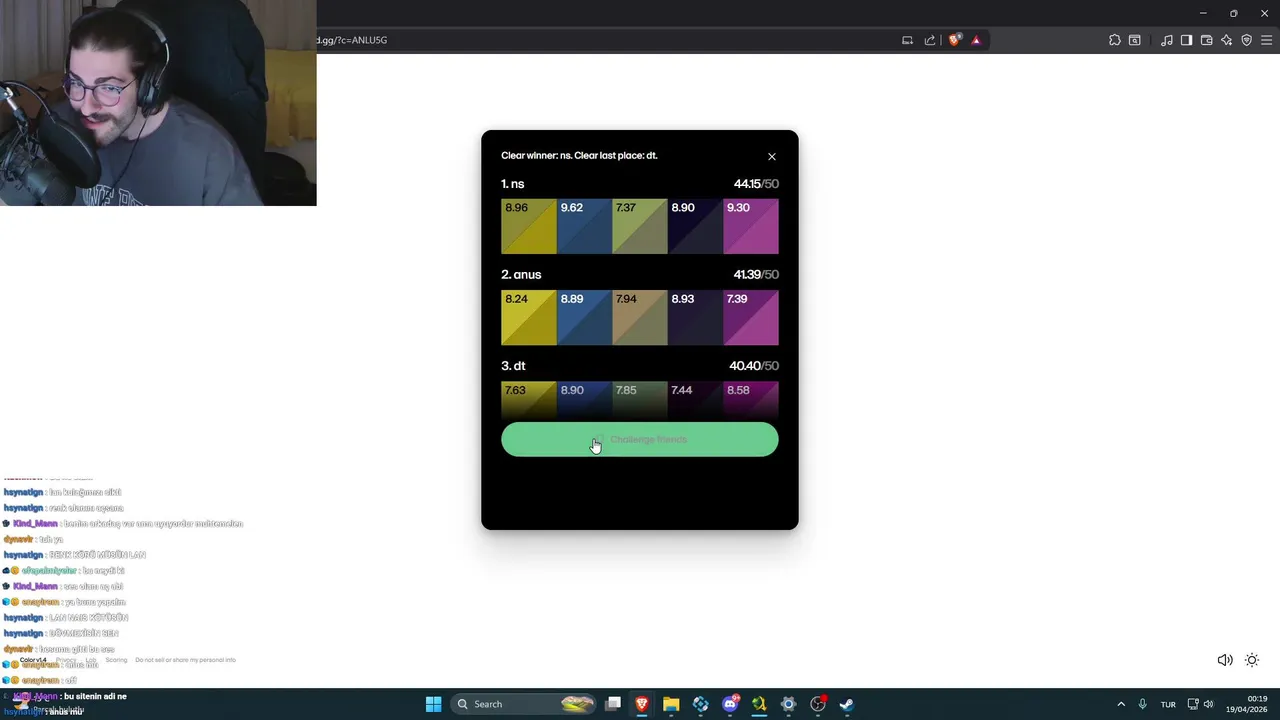
Task: Open the Settings gear on taskbar
Action: click(x=788, y=704)
